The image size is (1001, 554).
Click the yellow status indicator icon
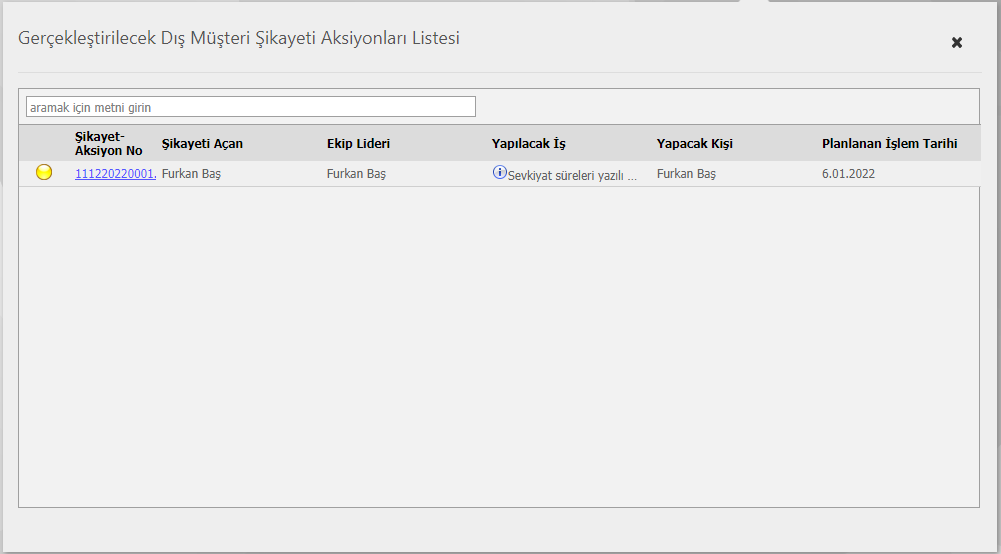(44, 172)
